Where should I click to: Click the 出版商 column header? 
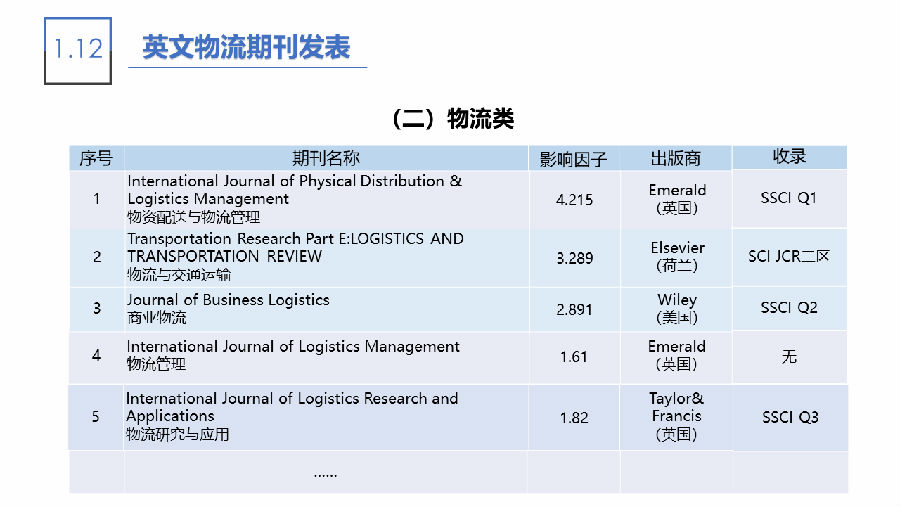676,159
